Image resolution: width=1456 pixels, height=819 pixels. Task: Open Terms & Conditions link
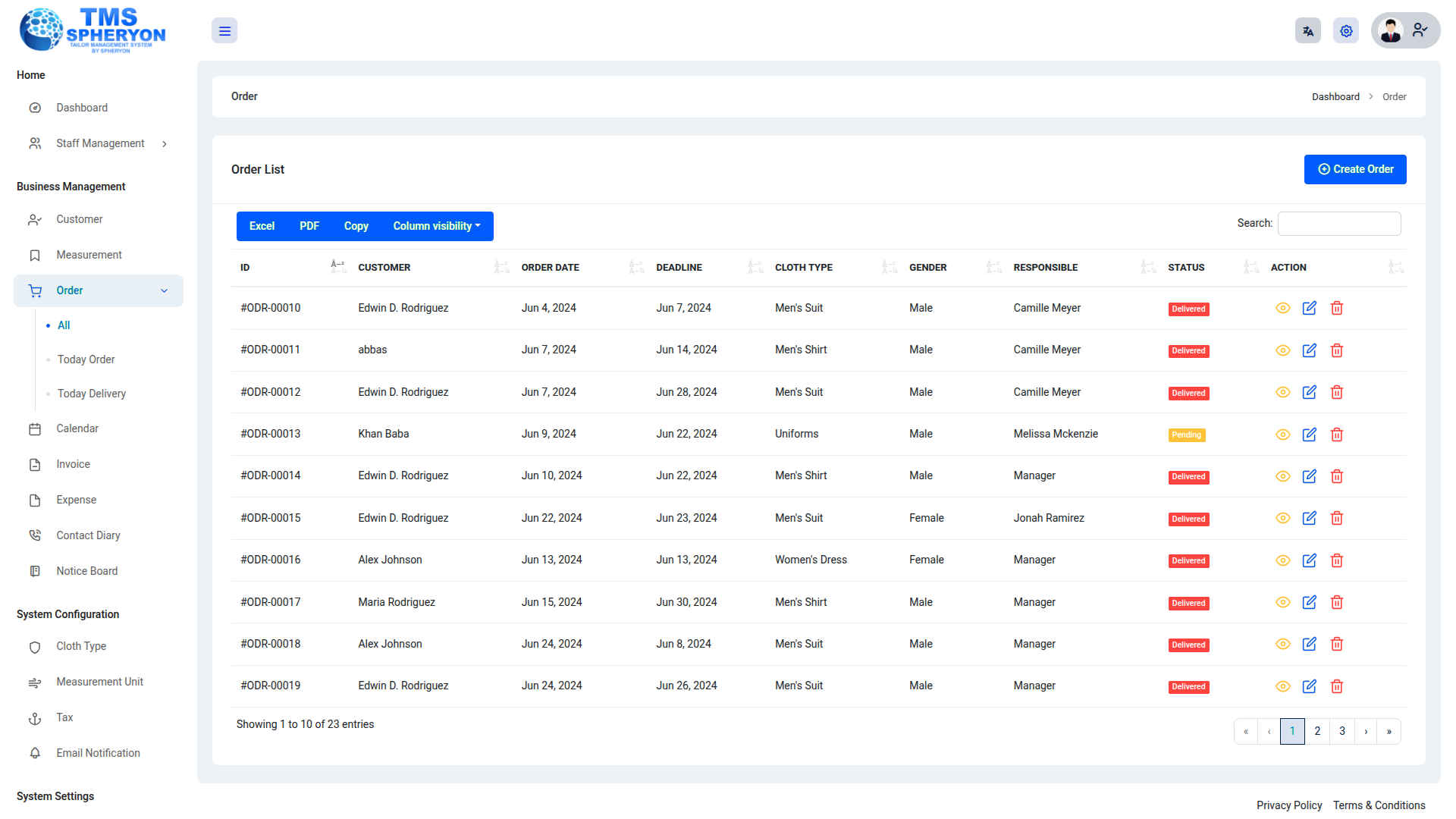[x=1379, y=805]
